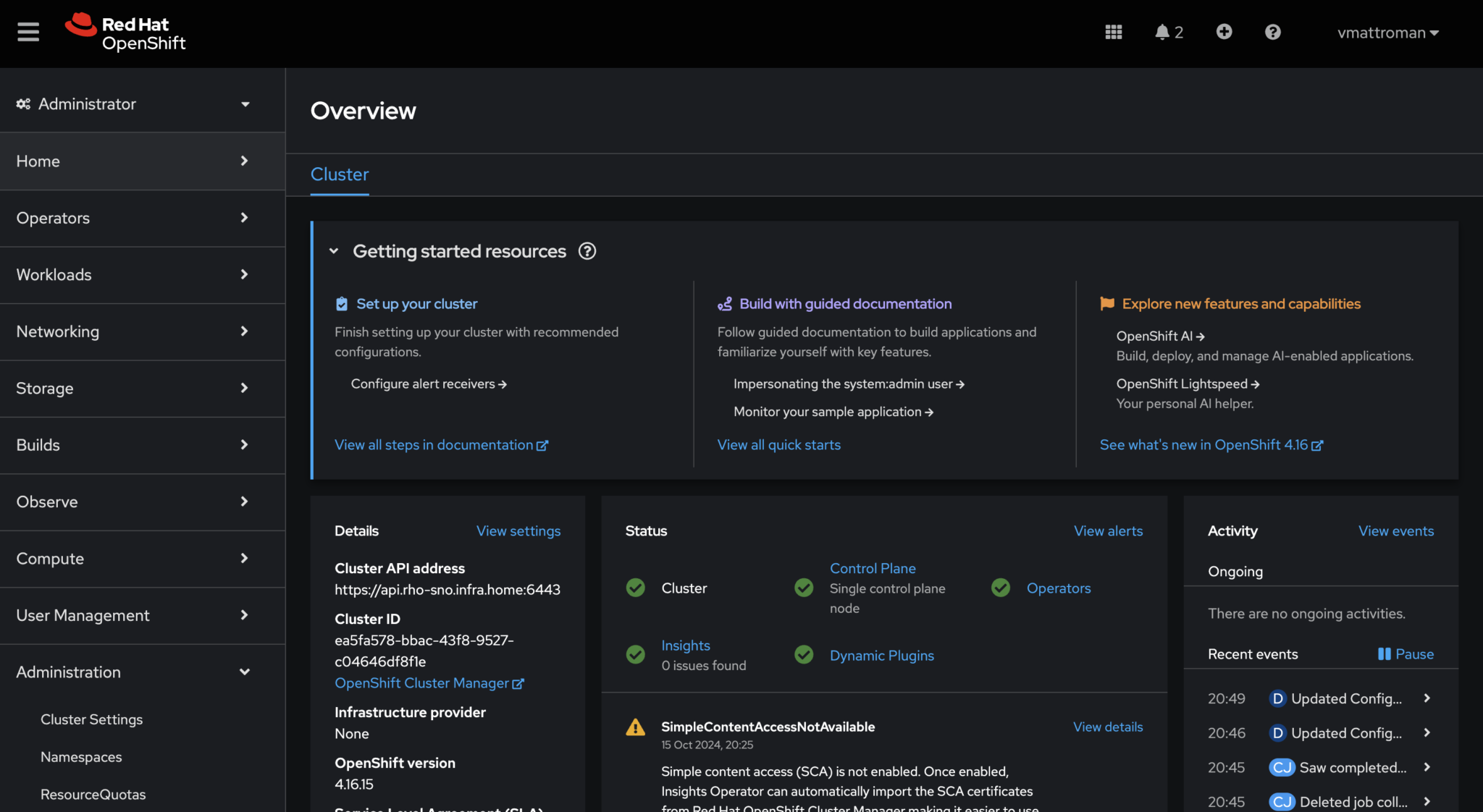Pause the recent events stream

pyautogui.click(x=1406, y=654)
